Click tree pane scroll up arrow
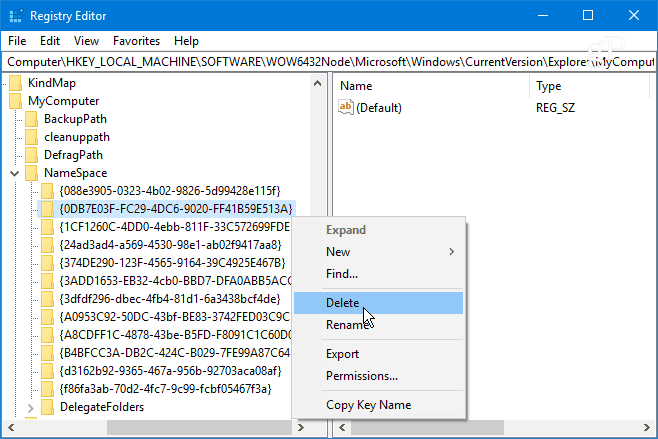The height and width of the screenshot is (439, 658). click(x=318, y=83)
